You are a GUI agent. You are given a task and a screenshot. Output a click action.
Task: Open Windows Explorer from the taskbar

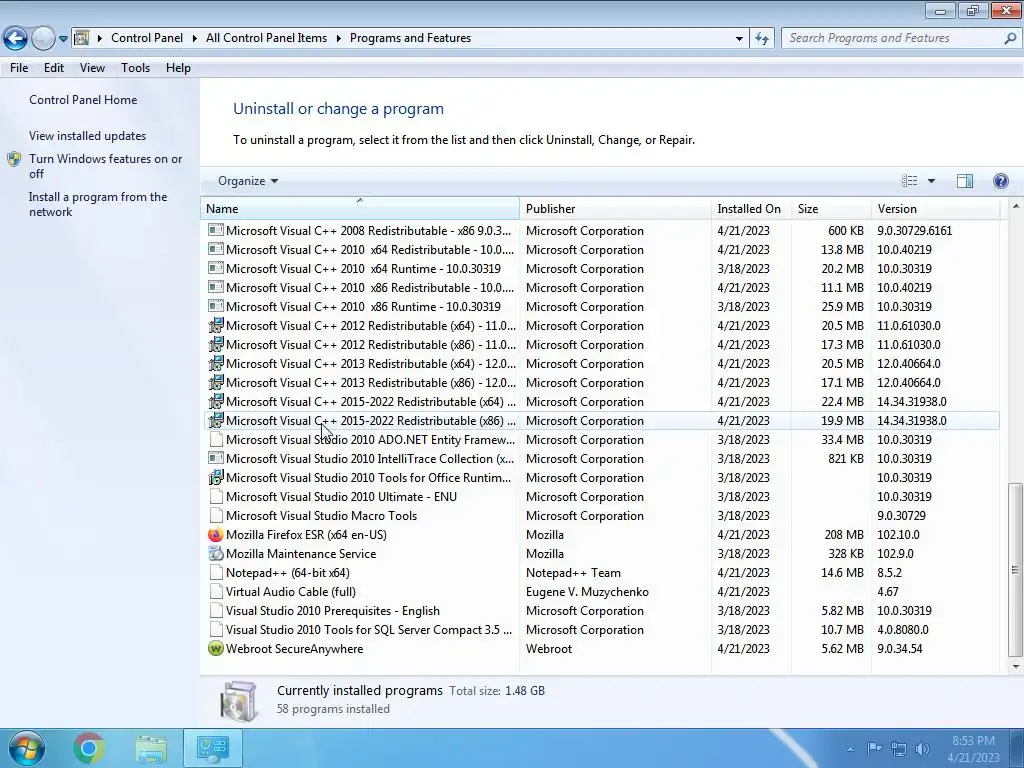(x=151, y=748)
